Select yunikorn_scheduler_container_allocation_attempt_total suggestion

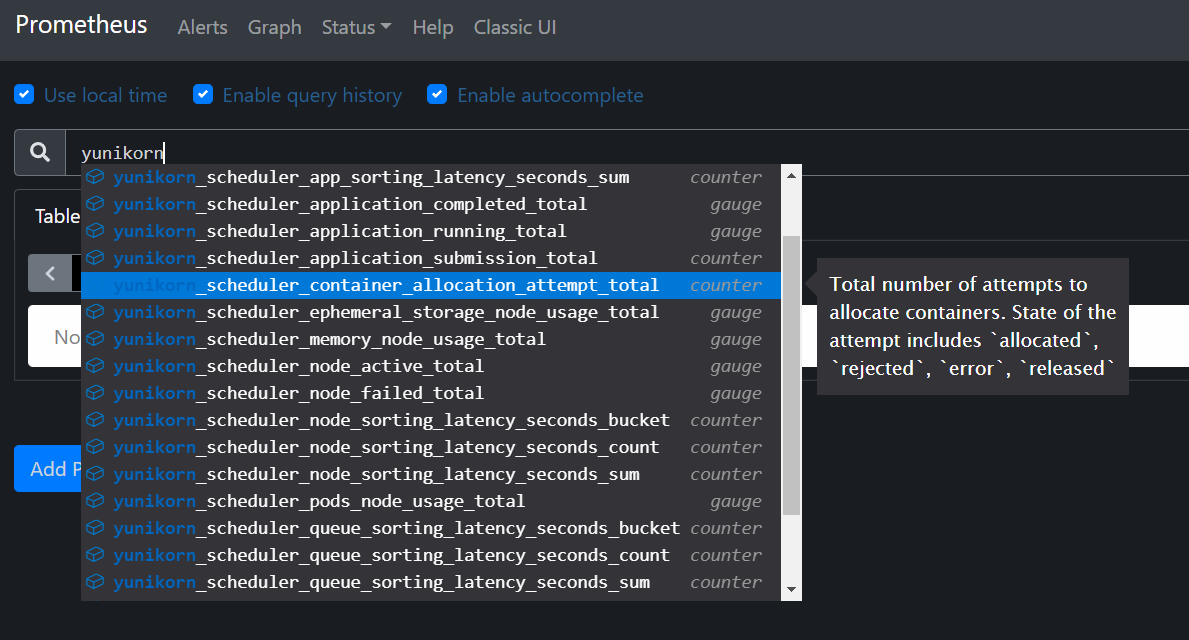point(430,285)
